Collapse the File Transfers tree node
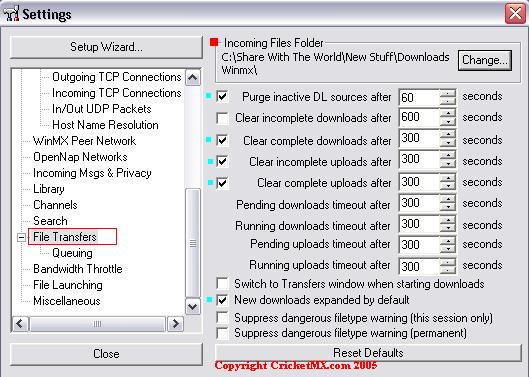 click(21, 238)
